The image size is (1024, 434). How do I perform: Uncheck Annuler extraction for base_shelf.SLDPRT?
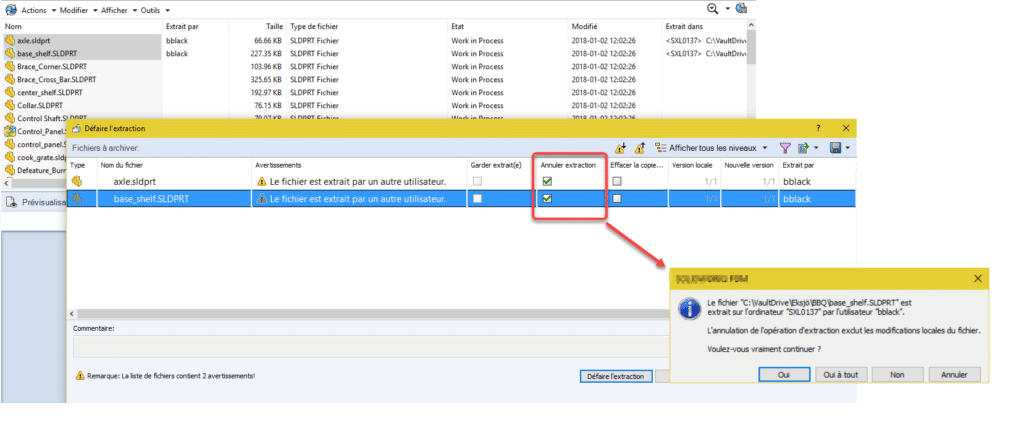point(547,198)
